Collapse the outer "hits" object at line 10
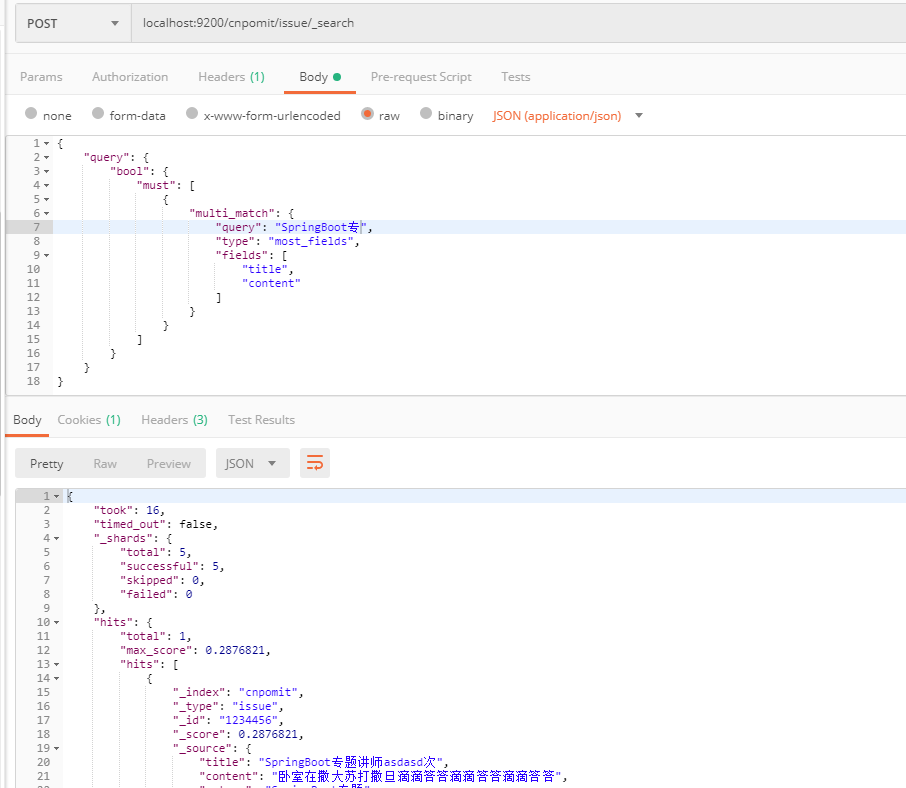The image size is (906, 788). point(56,622)
